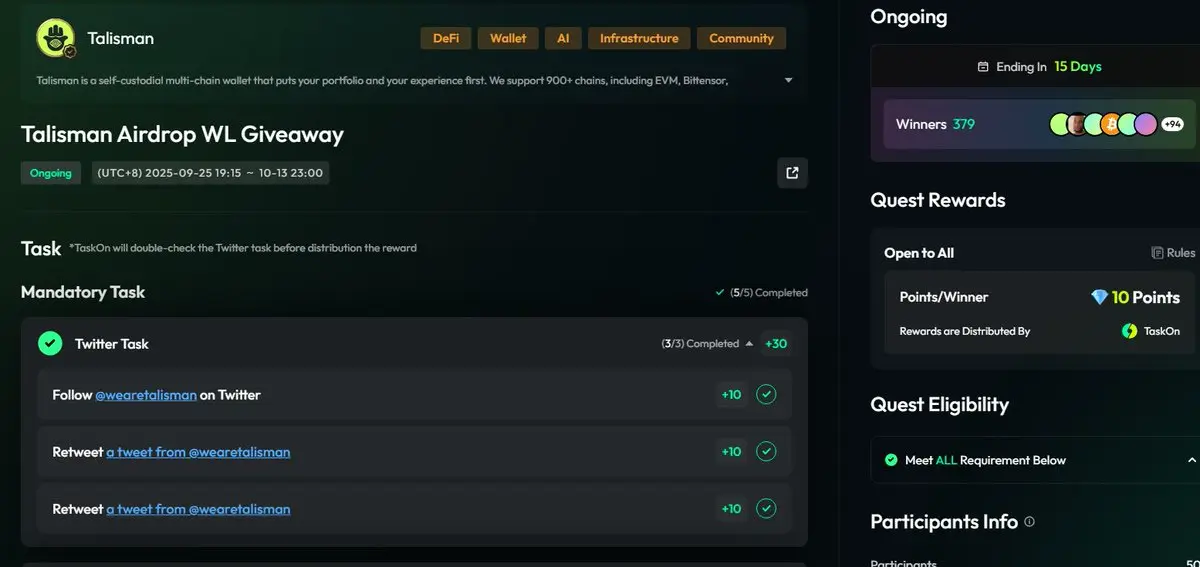
Task: Click the Ongoing status badge
Action: (x=51, y=173)
